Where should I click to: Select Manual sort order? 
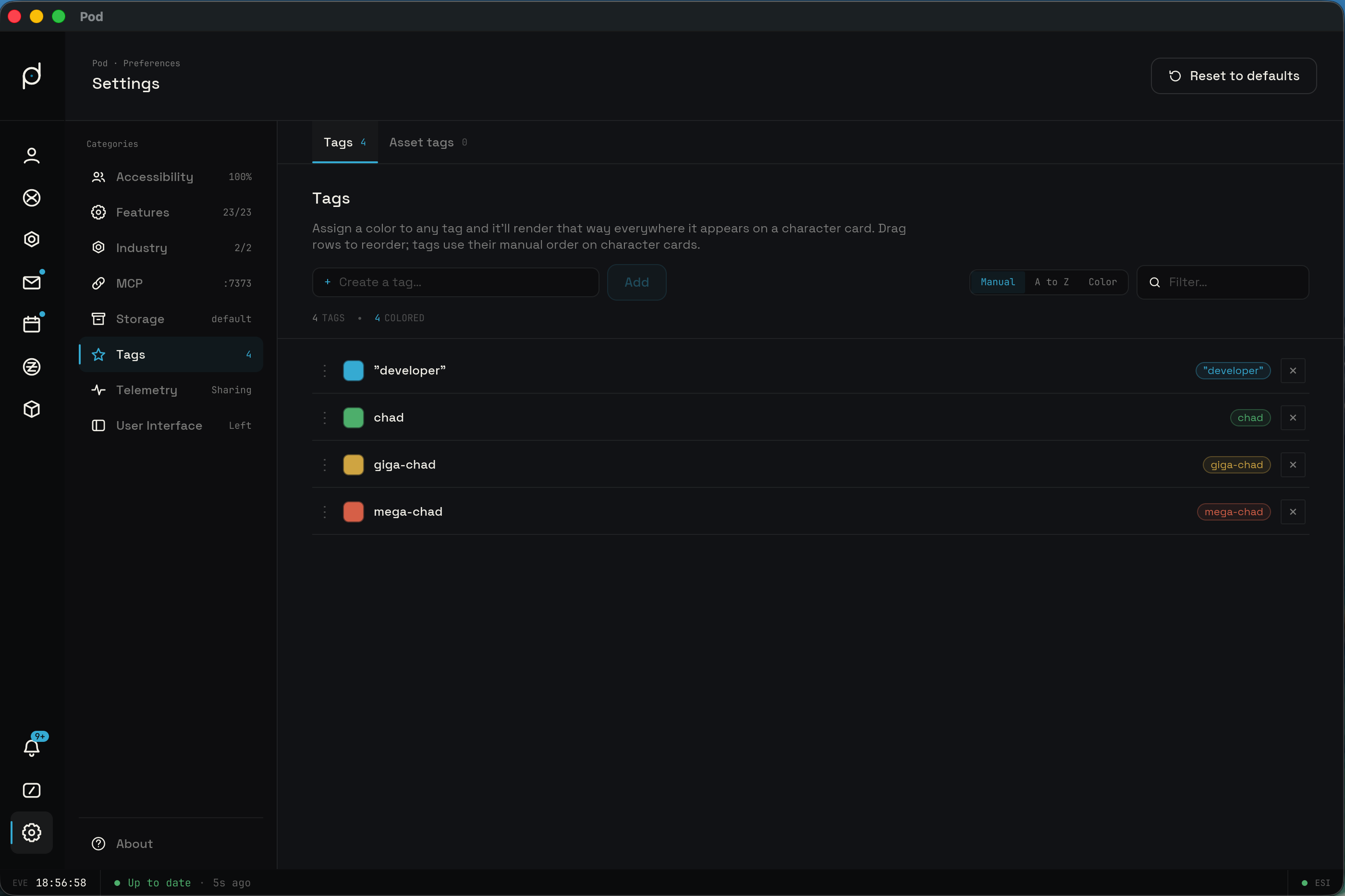pos(997,282)
